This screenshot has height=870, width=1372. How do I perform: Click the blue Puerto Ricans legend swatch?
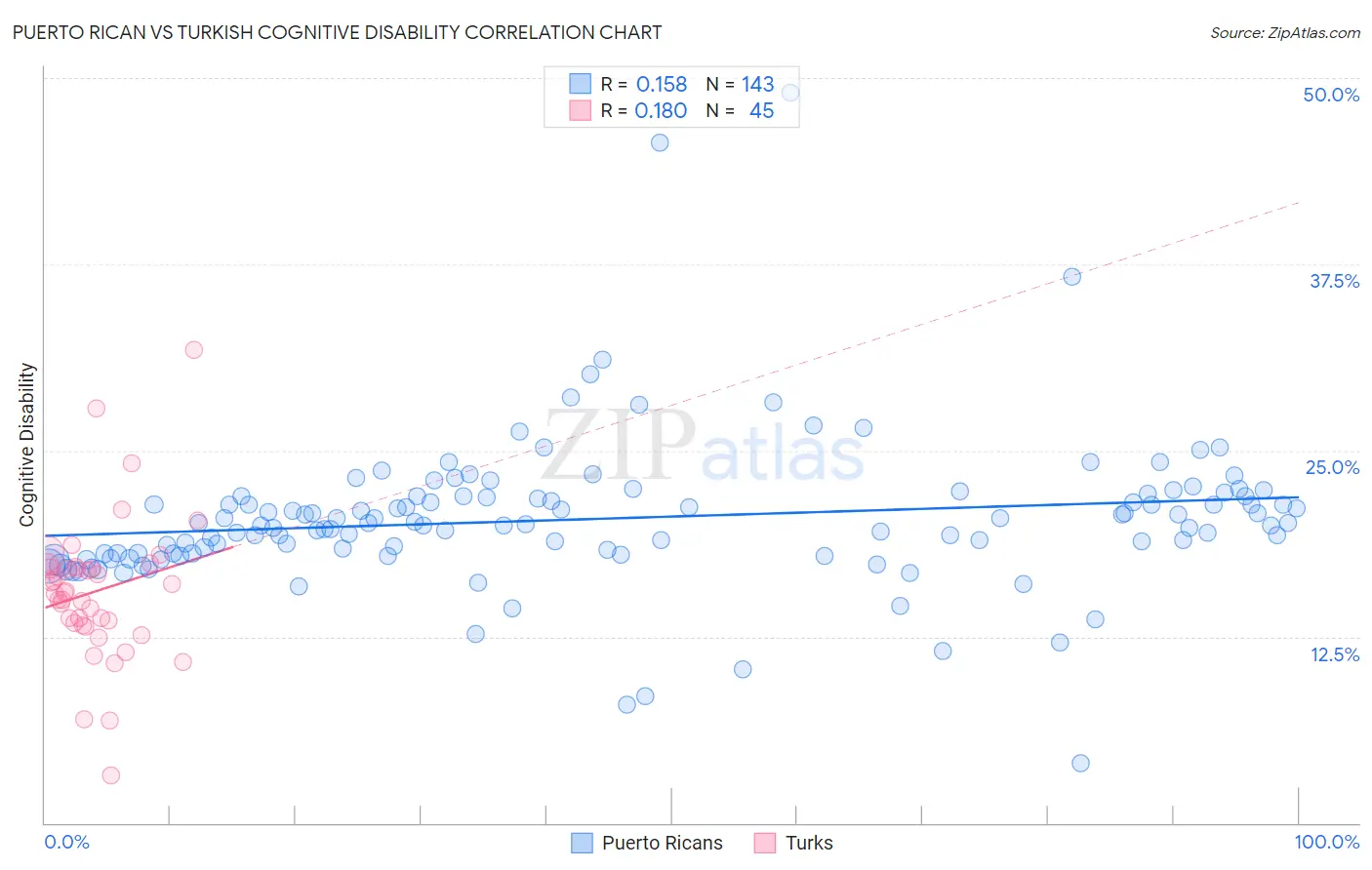(x=582, y=843)
